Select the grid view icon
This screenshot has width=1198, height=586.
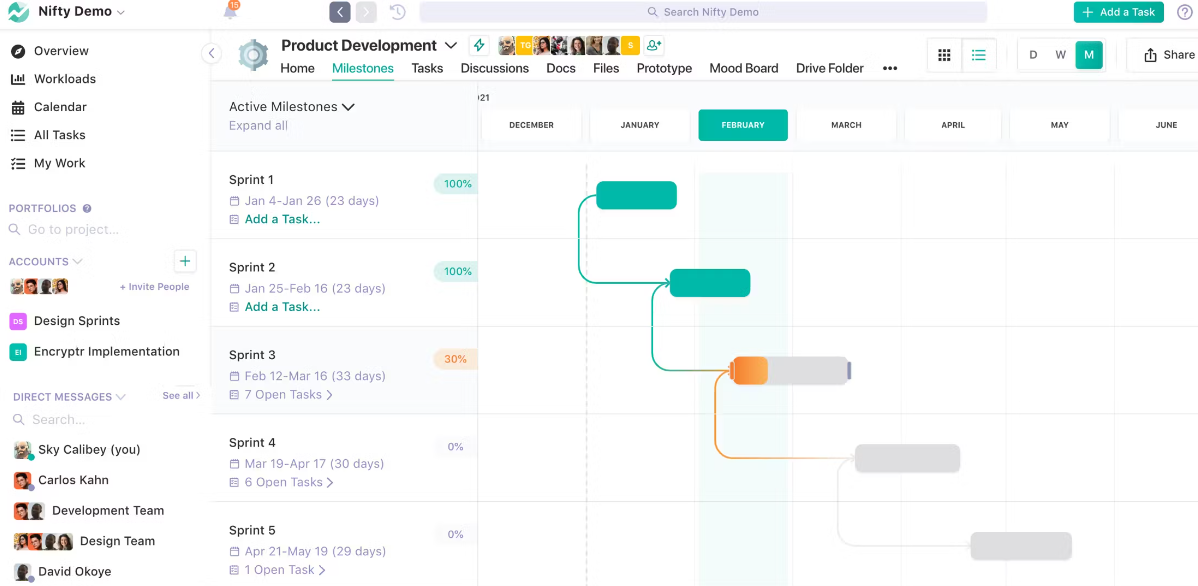point(943,55)
